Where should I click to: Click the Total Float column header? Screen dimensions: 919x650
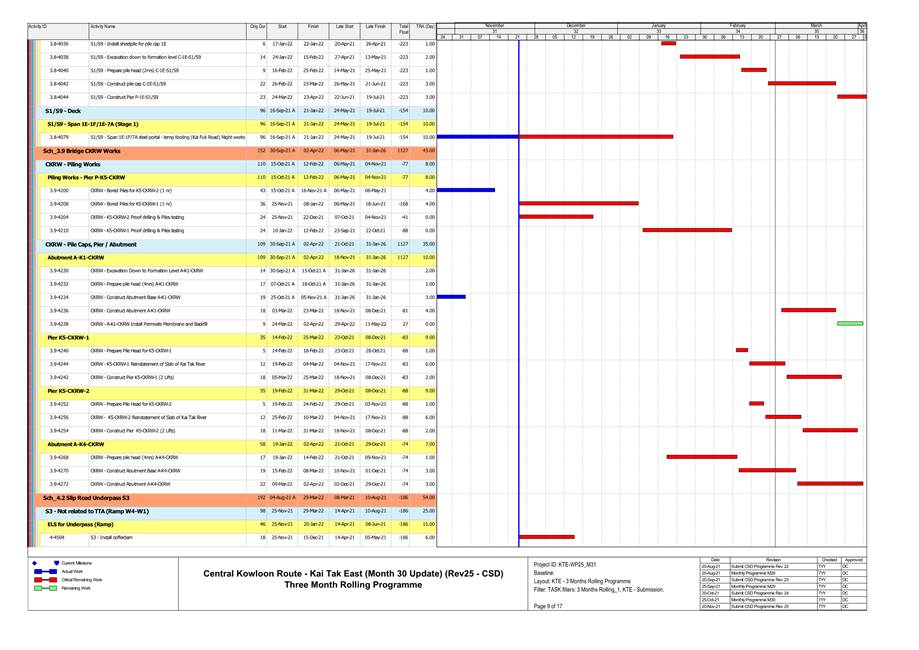tap(402, 27)
